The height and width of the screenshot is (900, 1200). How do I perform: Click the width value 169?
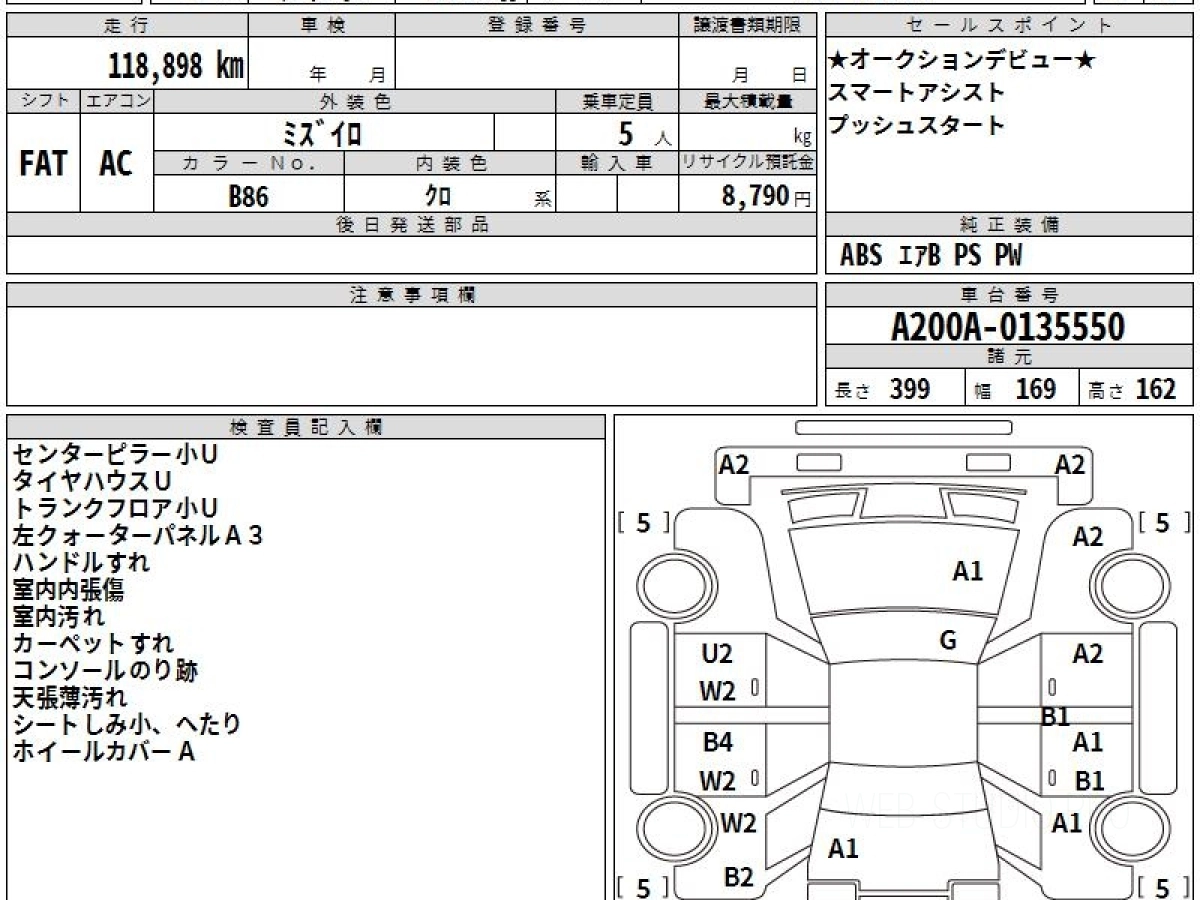pos(1035,389)
